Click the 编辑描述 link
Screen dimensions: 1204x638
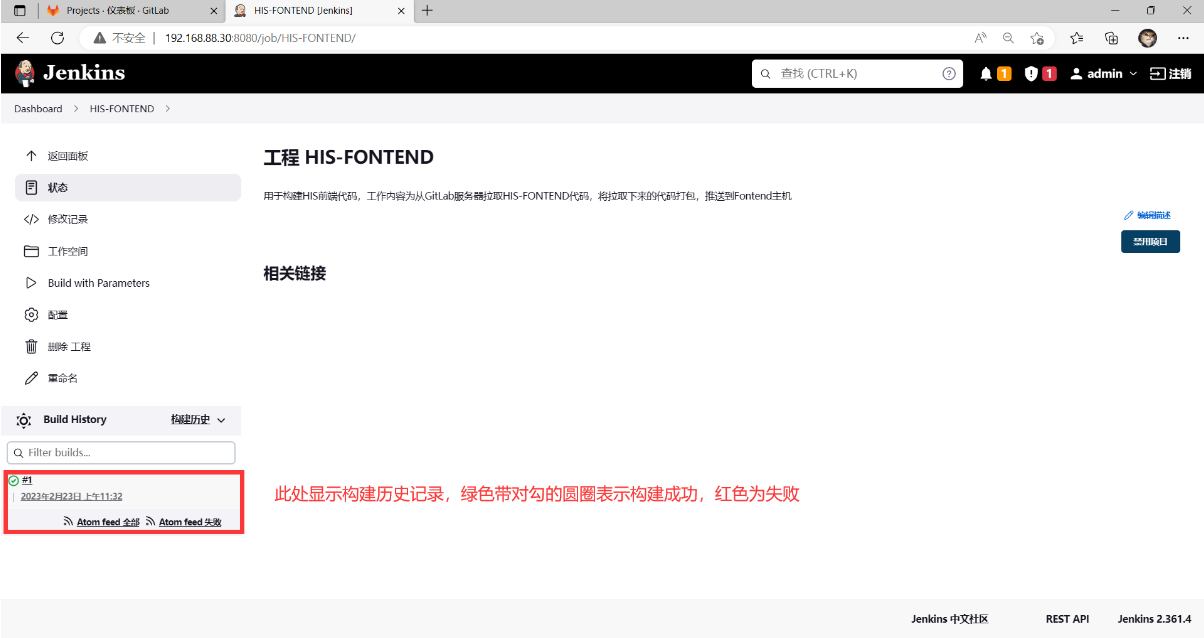click(x=1148, y=215)
